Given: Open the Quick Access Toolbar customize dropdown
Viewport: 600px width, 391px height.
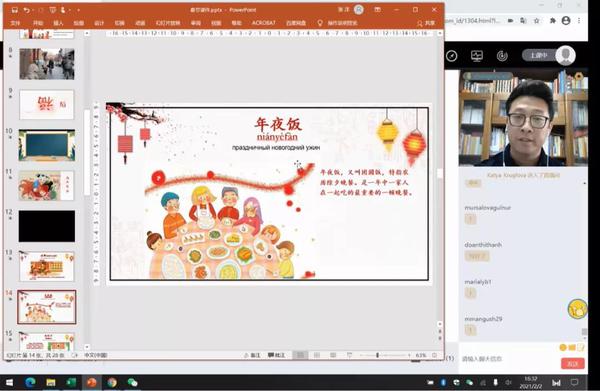Looking at the screenshot, I should point(78,10).
